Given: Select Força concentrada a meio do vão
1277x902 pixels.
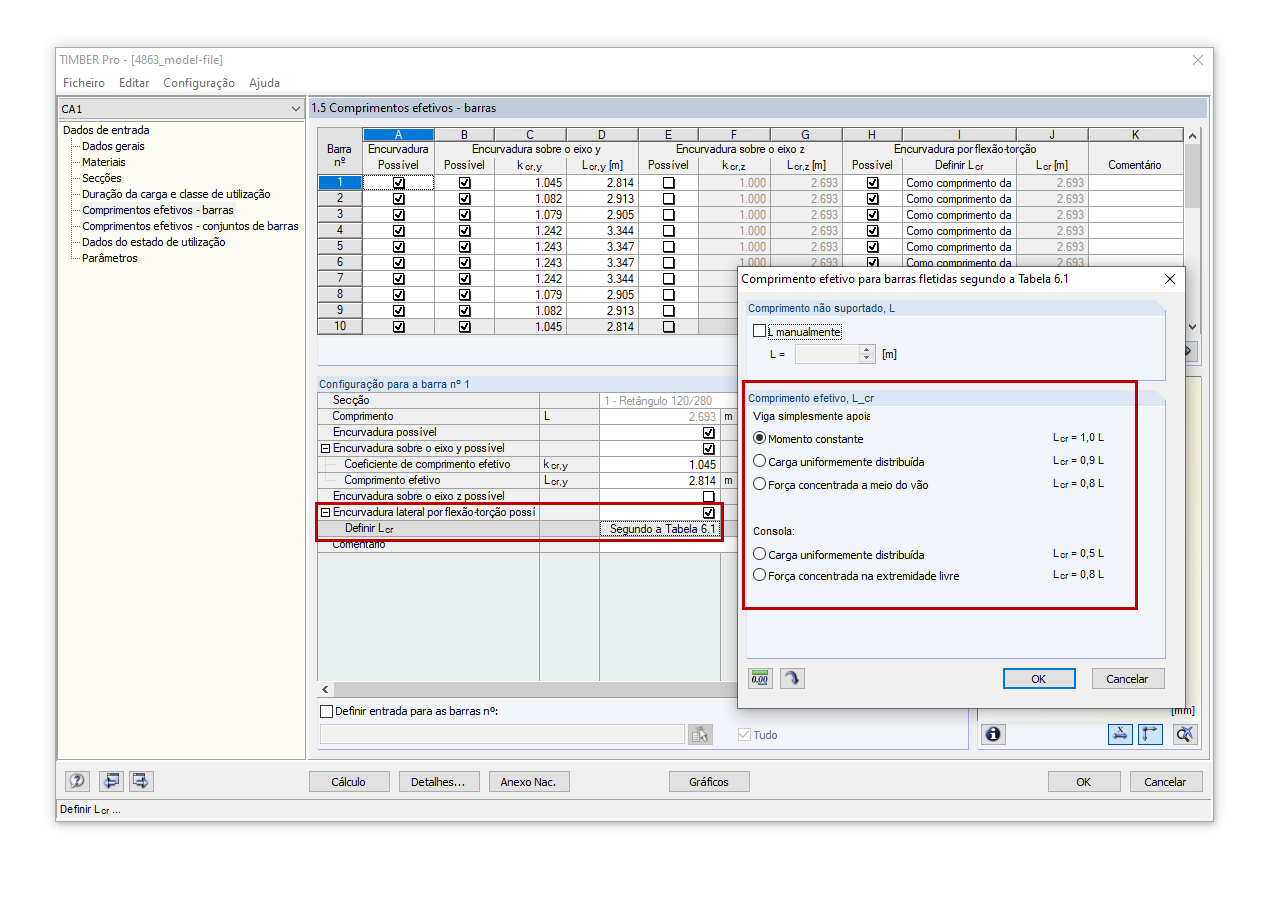Looking at the screenshot, I should point(760,483).
